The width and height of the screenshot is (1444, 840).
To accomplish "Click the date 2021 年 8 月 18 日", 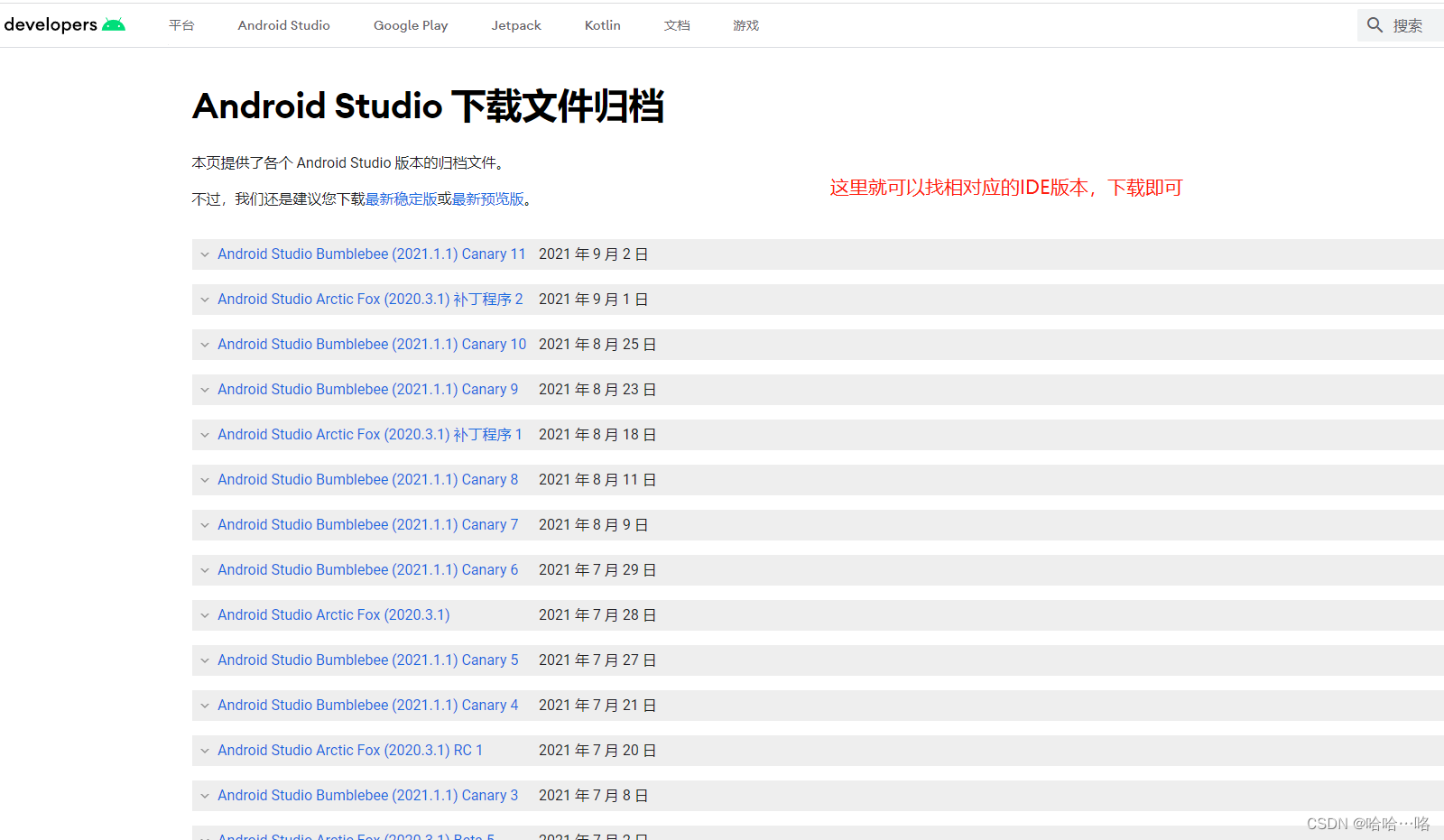I will [597, 435].
